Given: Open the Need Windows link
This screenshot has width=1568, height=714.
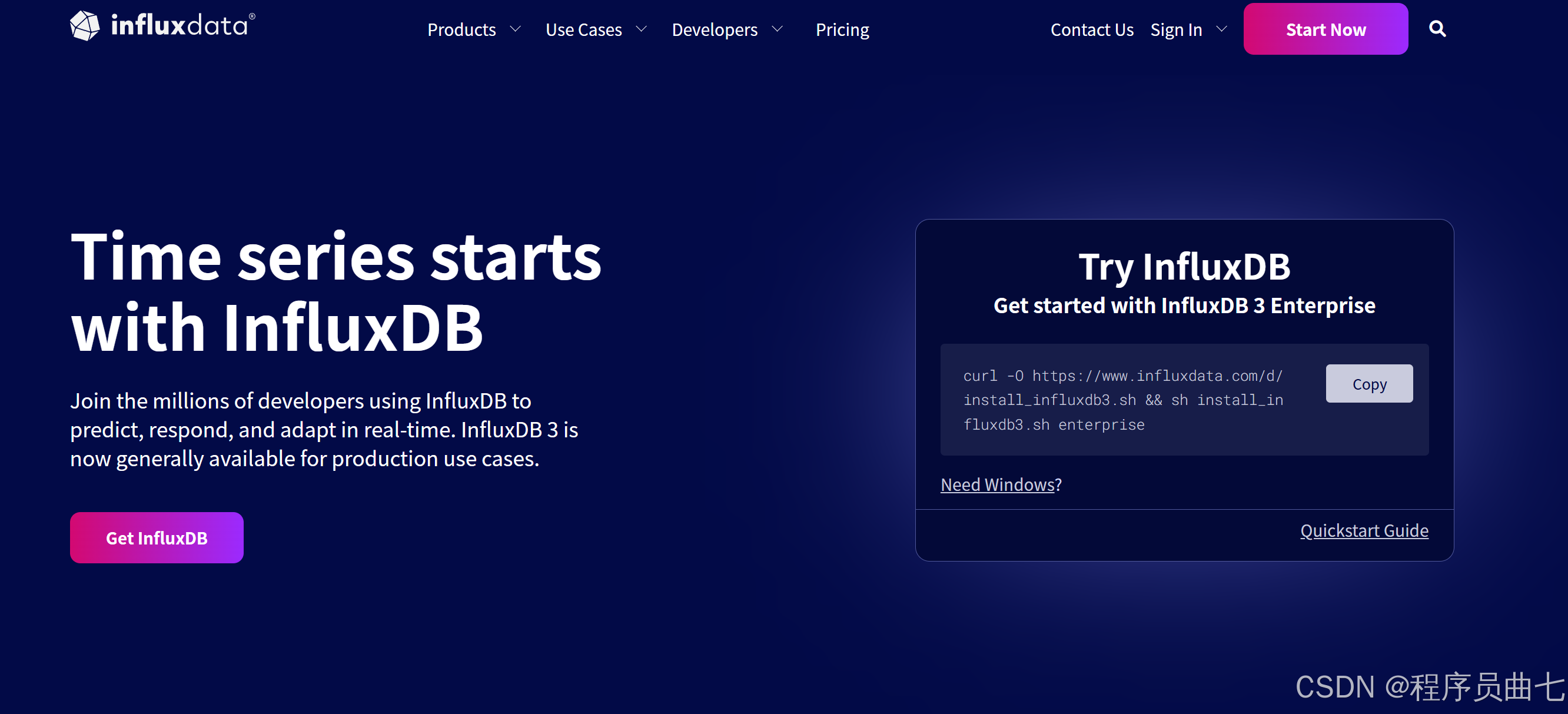Looking at the screenshot, I should pyautogui.click(x=996, y=484).
